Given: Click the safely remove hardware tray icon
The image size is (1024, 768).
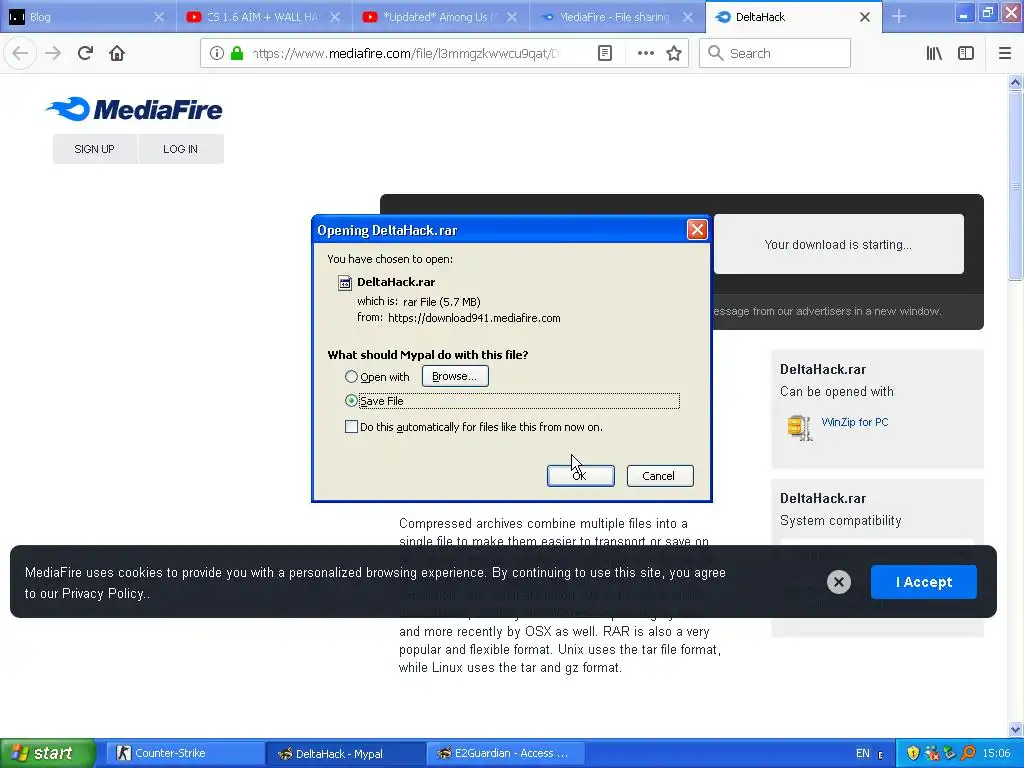Looking at the screenshot, I should tap(950, 753).
